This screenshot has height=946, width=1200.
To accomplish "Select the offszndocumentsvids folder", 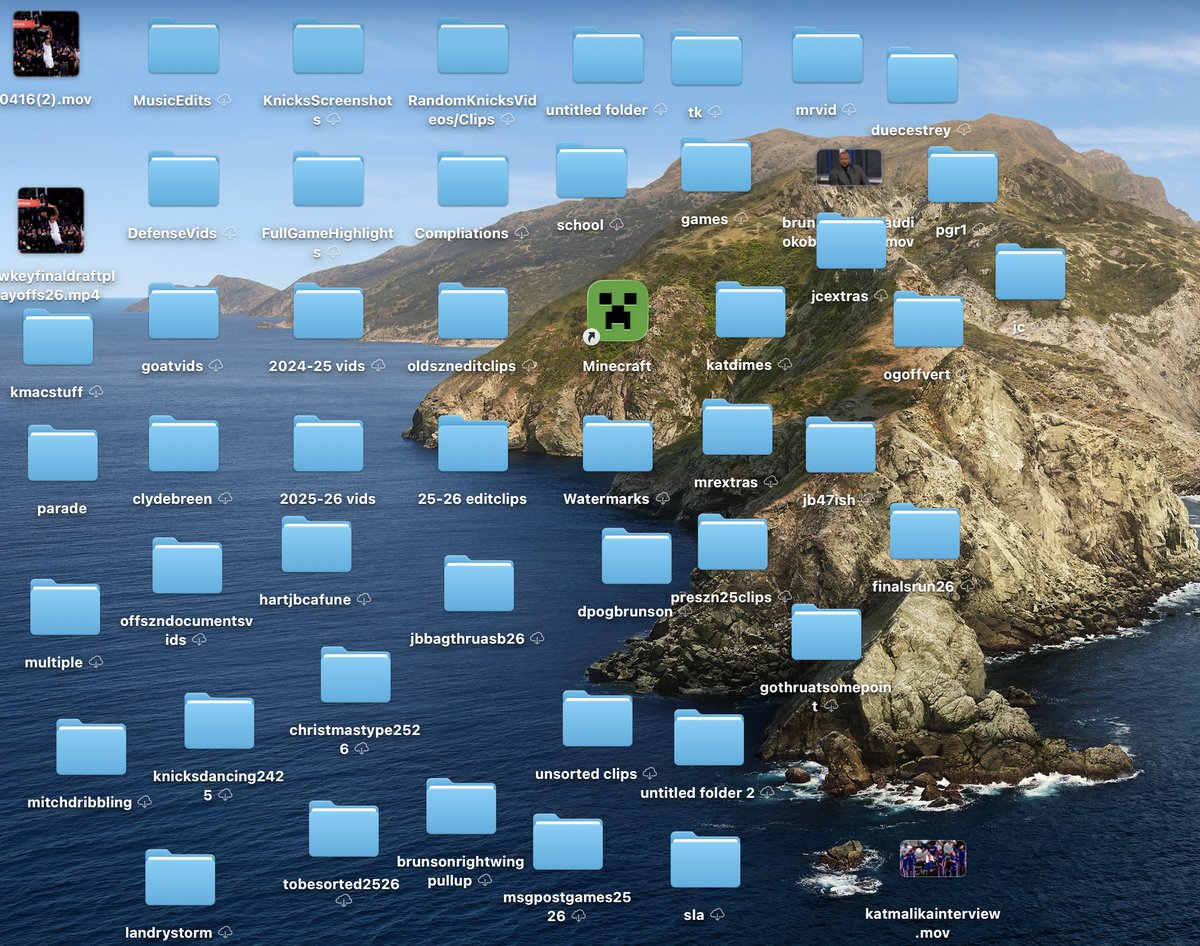I will click(x=187, y=567).
